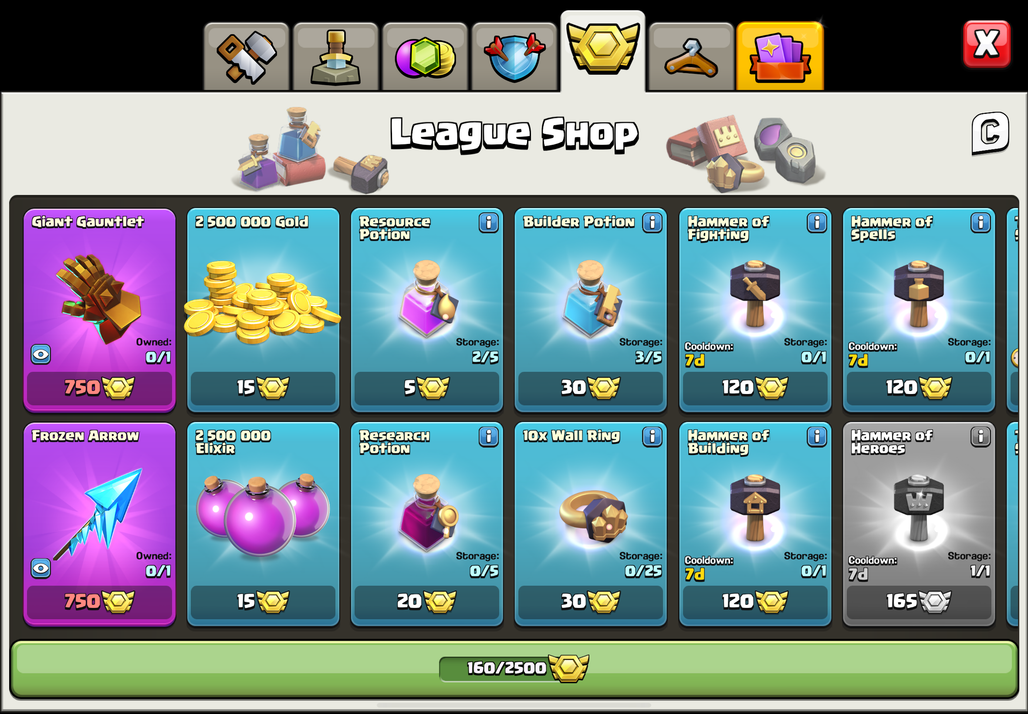
Task: Show info for Builder Potion
Action: [652, 223]
